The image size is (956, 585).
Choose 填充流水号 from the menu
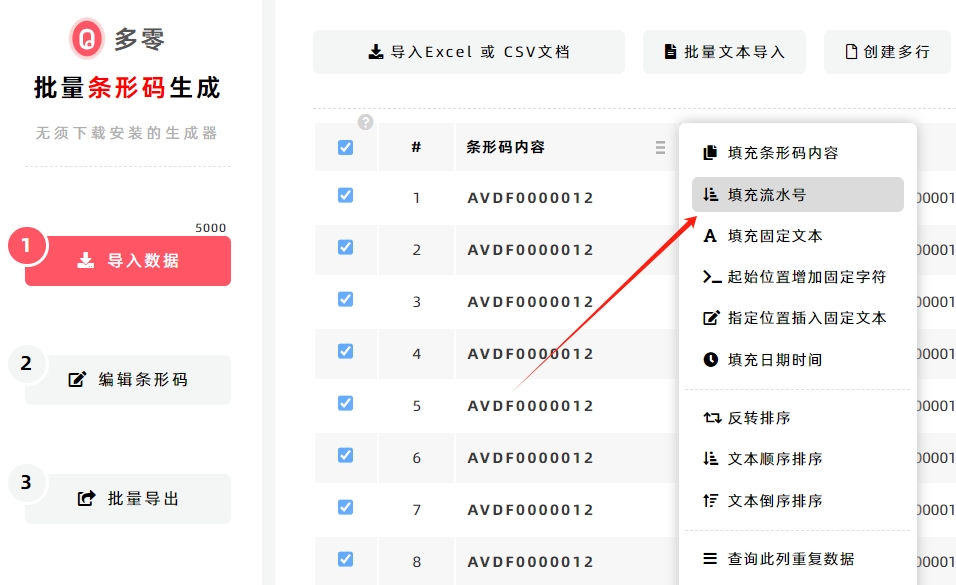point(797,195)
